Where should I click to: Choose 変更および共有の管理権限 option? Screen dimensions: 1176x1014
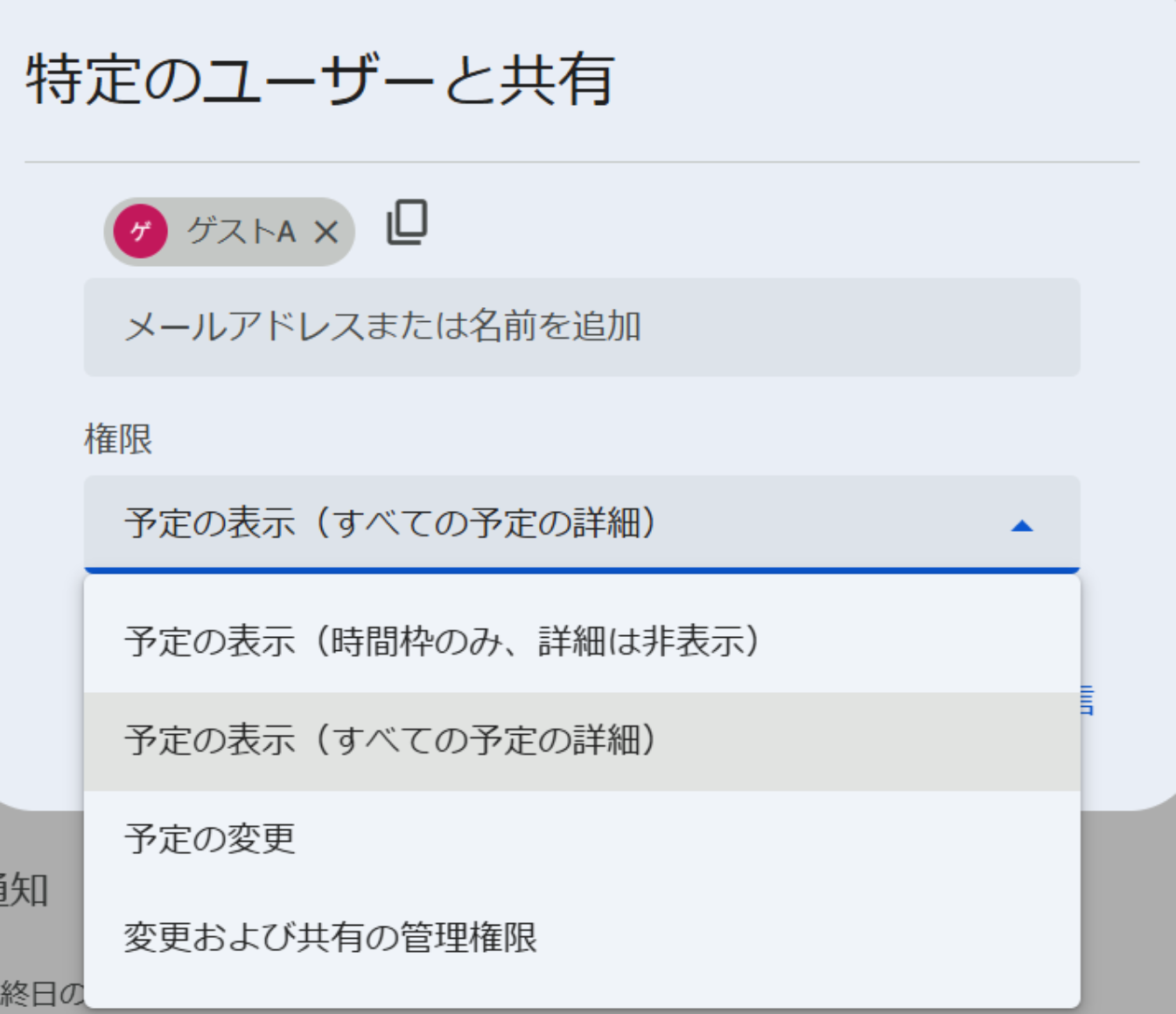coord(330,937)
